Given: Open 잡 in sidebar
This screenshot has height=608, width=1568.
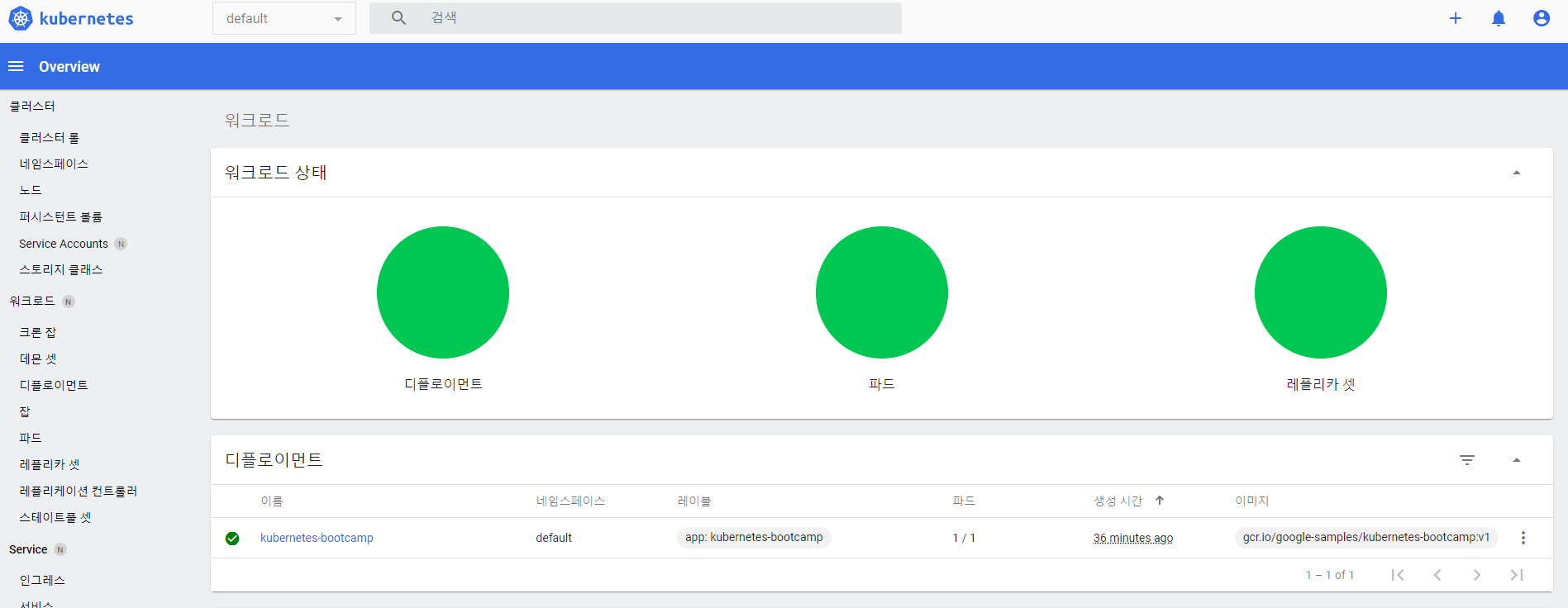Looking at the screenshot, I should coord(25,411).
